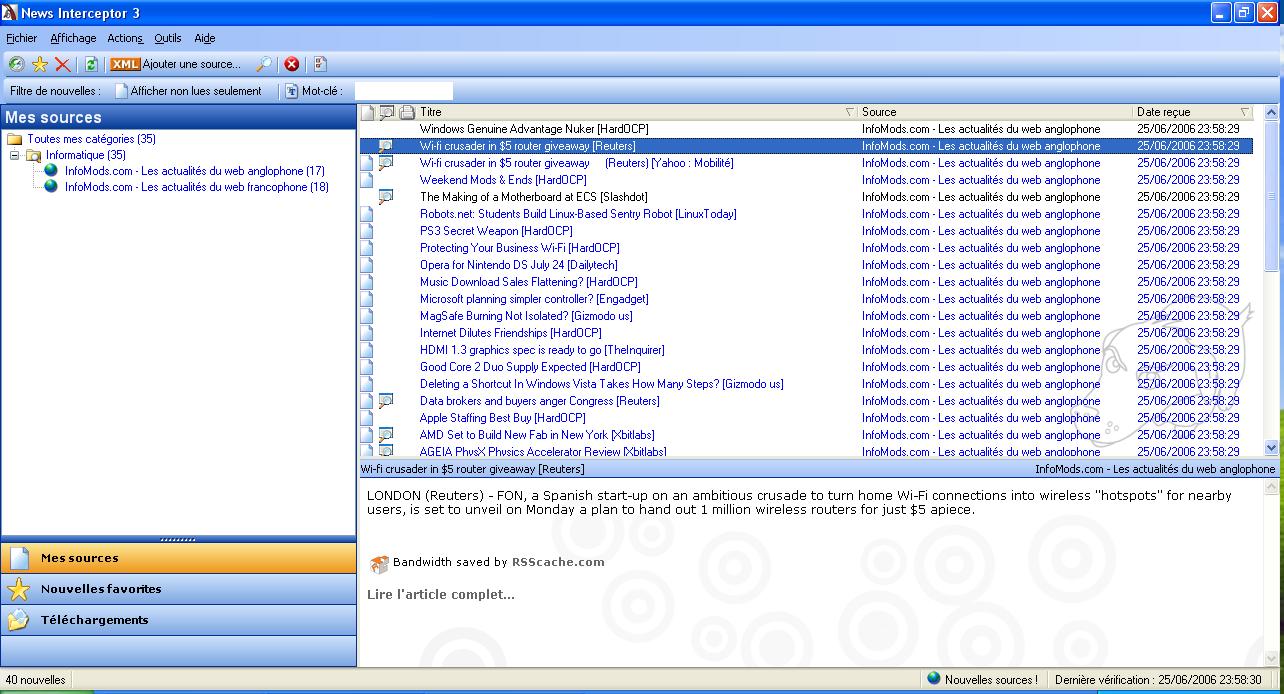1284x694 pixels.
Task: Click the sort arrow in Date reçue header
Action: (1245, 112)
